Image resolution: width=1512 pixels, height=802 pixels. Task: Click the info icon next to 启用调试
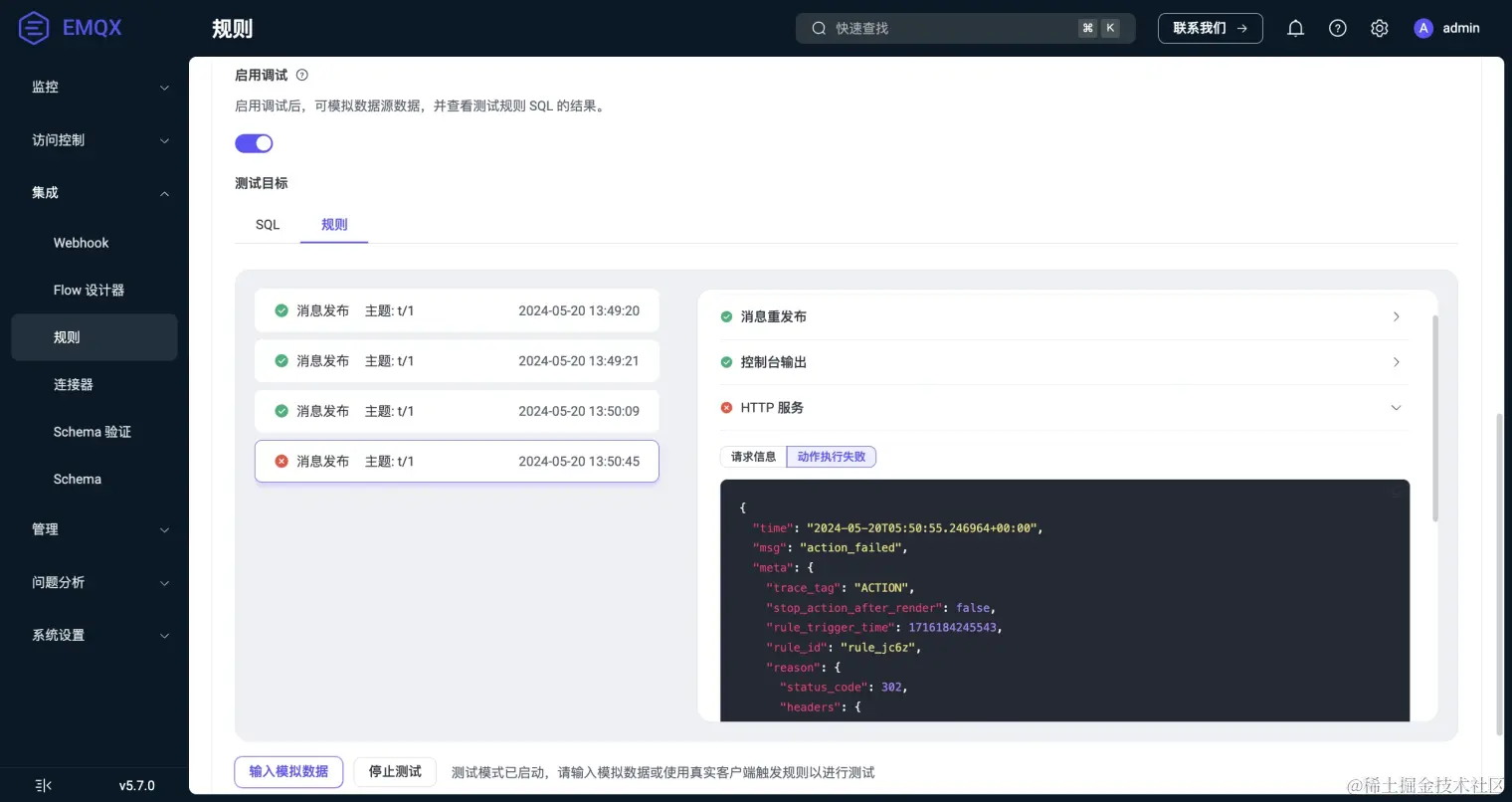(302, 75)
